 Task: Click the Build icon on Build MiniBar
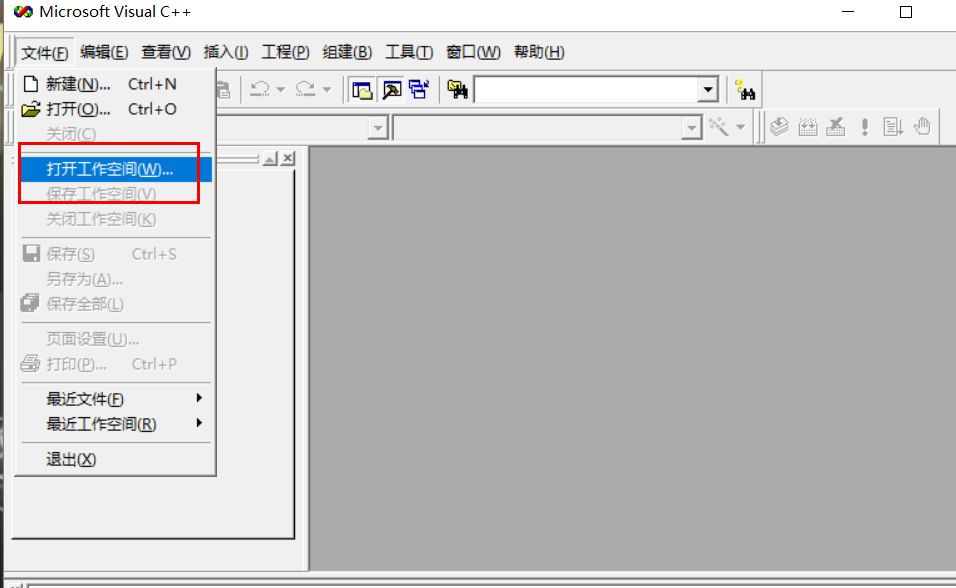(x=808, y=127)
